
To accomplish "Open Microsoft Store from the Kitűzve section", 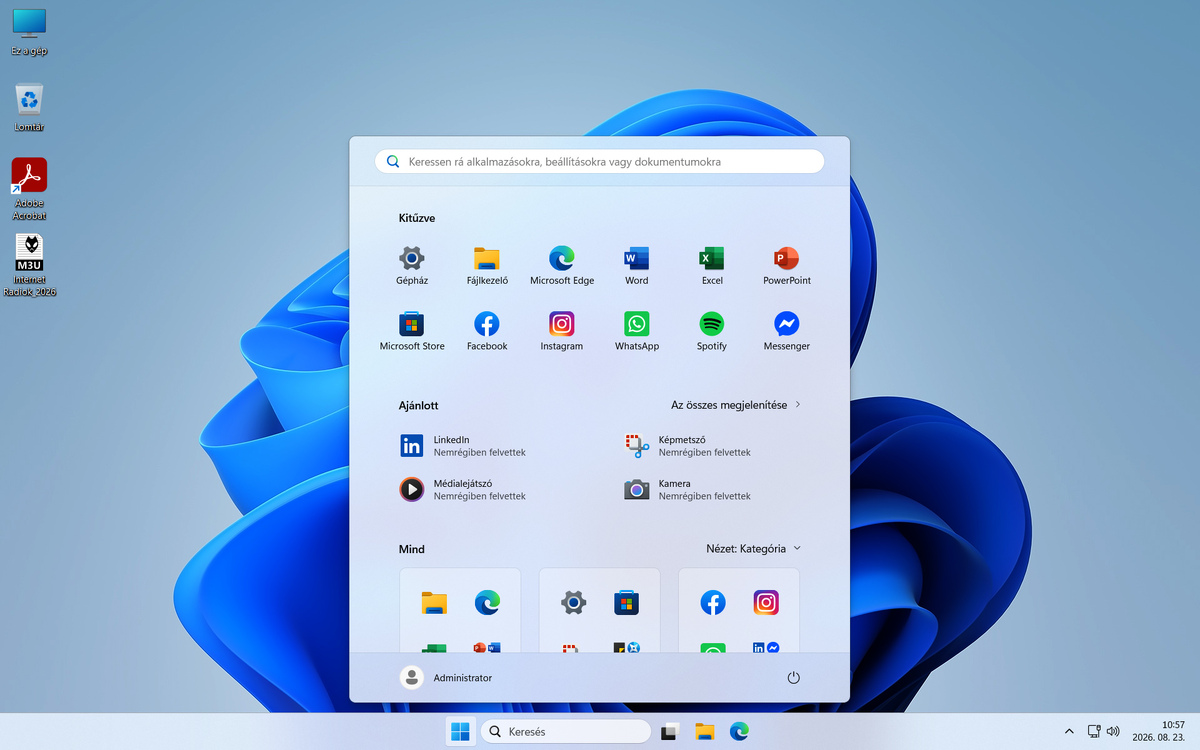I will click(412, 332).
